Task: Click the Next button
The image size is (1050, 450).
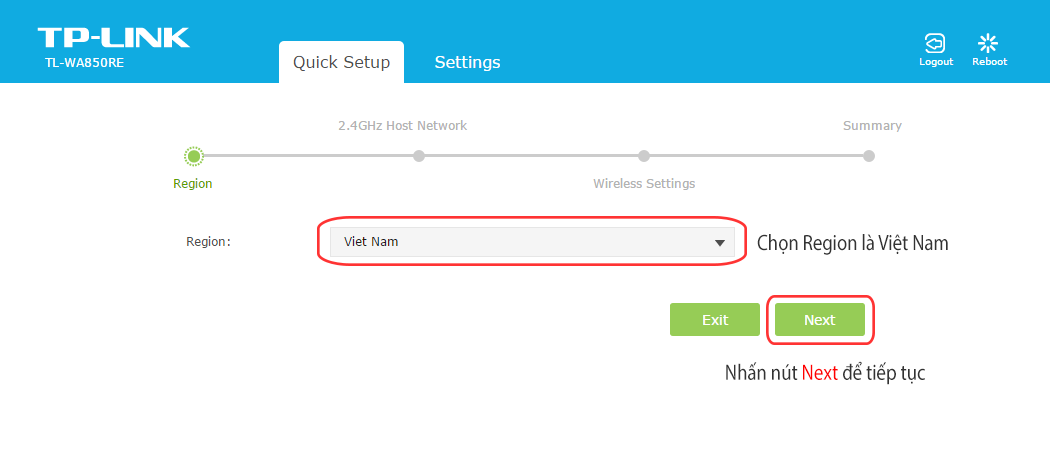Action: point(820,320)
